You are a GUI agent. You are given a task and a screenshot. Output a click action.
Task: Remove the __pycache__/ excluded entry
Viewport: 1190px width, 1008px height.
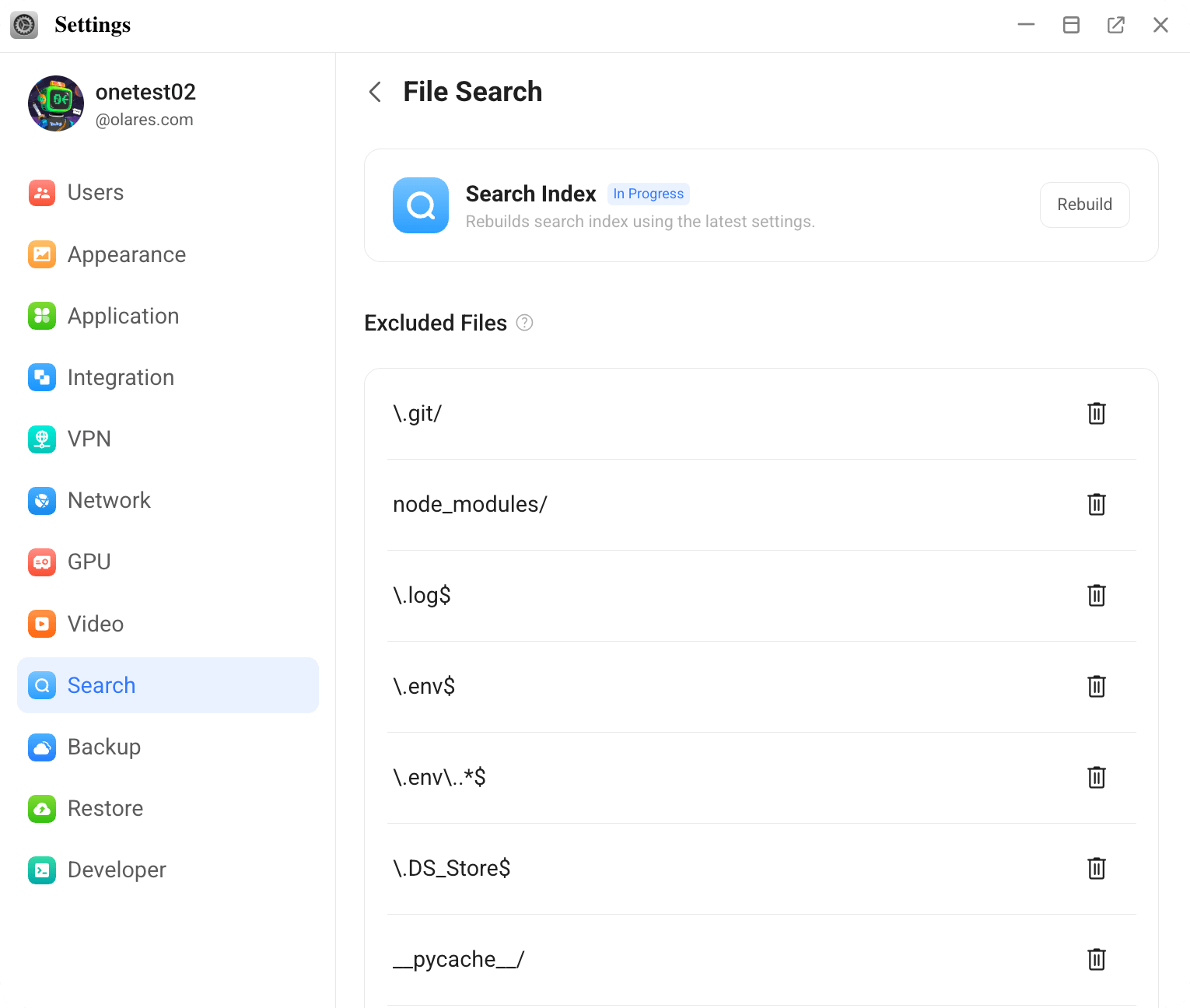[1097, 959]
